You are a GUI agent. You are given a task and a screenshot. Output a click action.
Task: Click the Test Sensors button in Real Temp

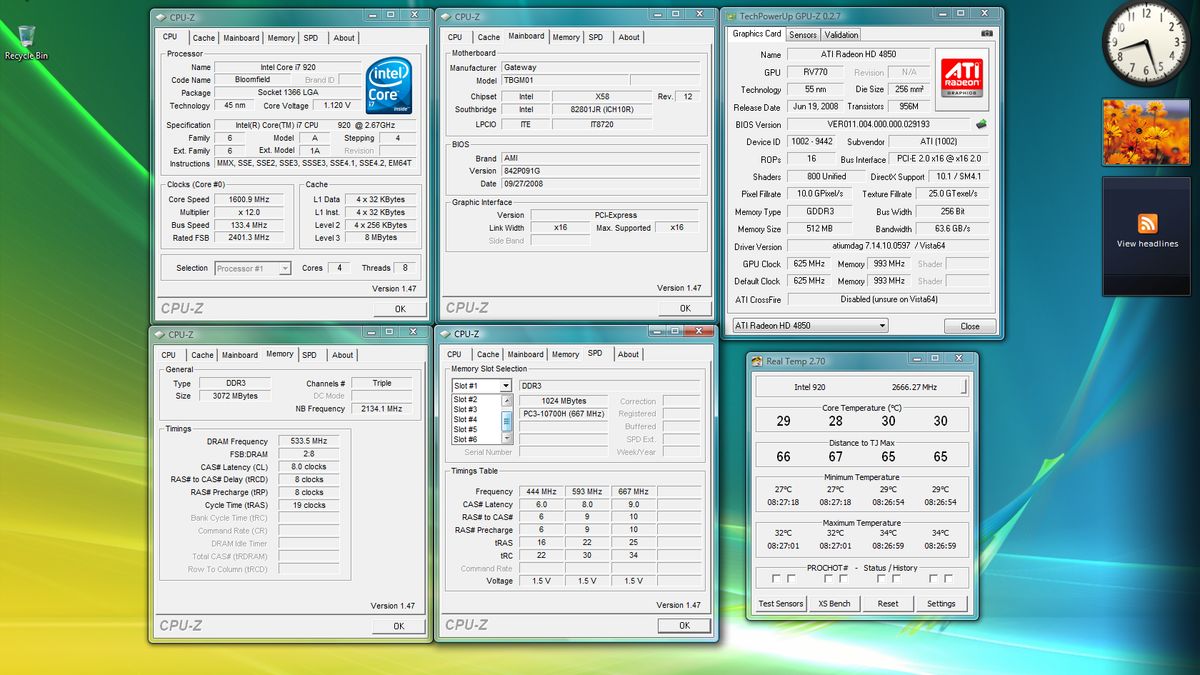pos(780,603)
